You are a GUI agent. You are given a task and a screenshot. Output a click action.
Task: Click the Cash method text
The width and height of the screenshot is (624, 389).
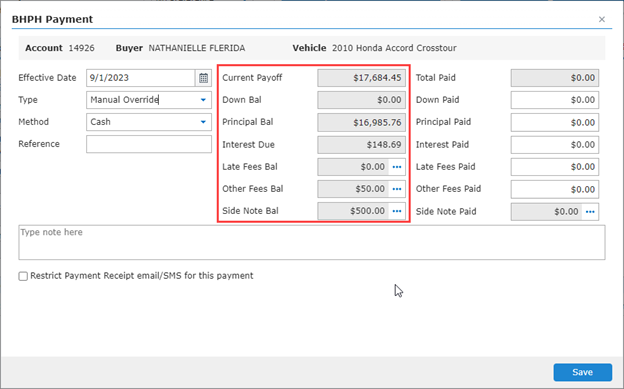coord(100,122)
